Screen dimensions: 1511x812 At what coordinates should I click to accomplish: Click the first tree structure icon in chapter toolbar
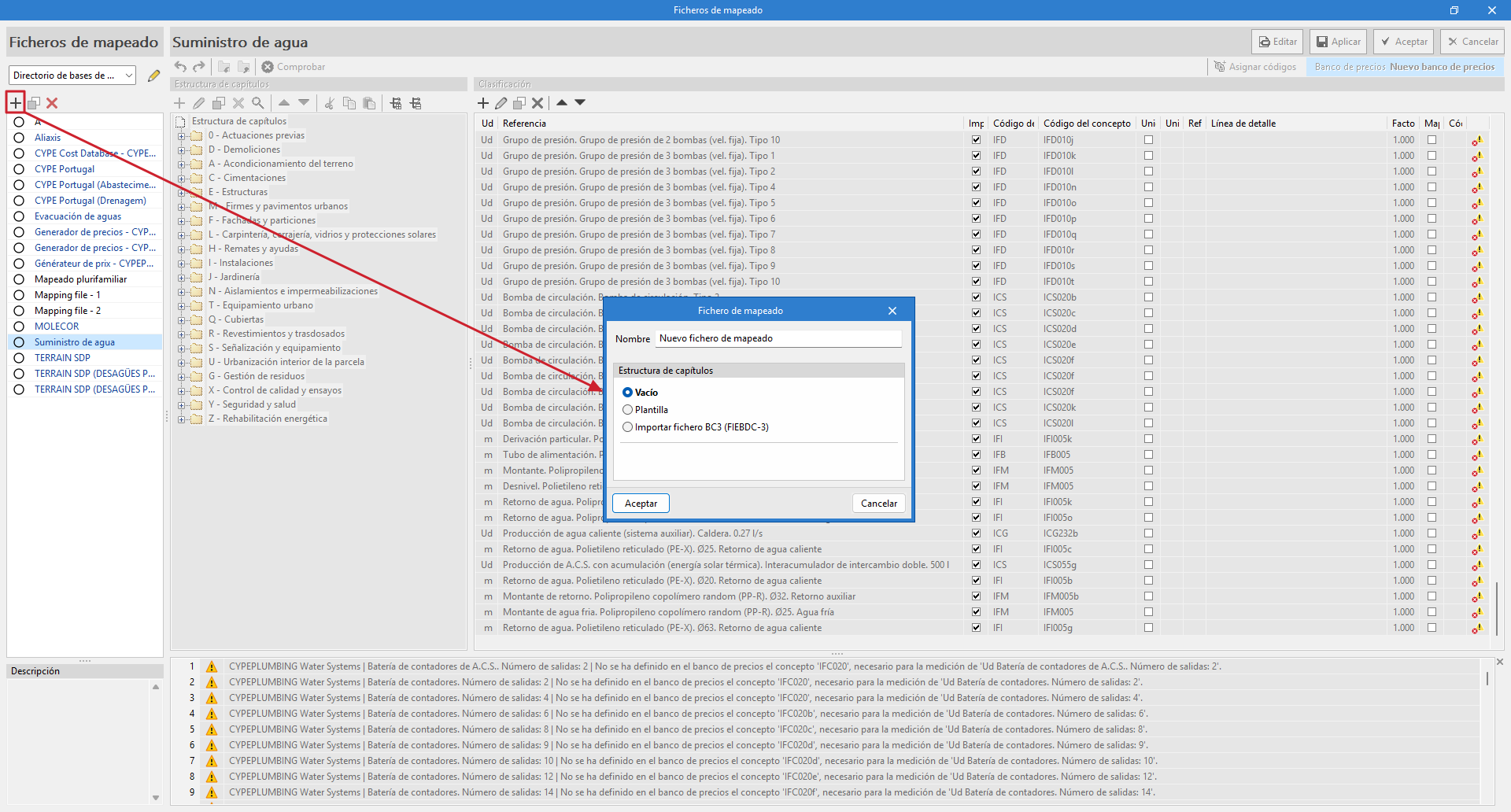pos(396,103)
